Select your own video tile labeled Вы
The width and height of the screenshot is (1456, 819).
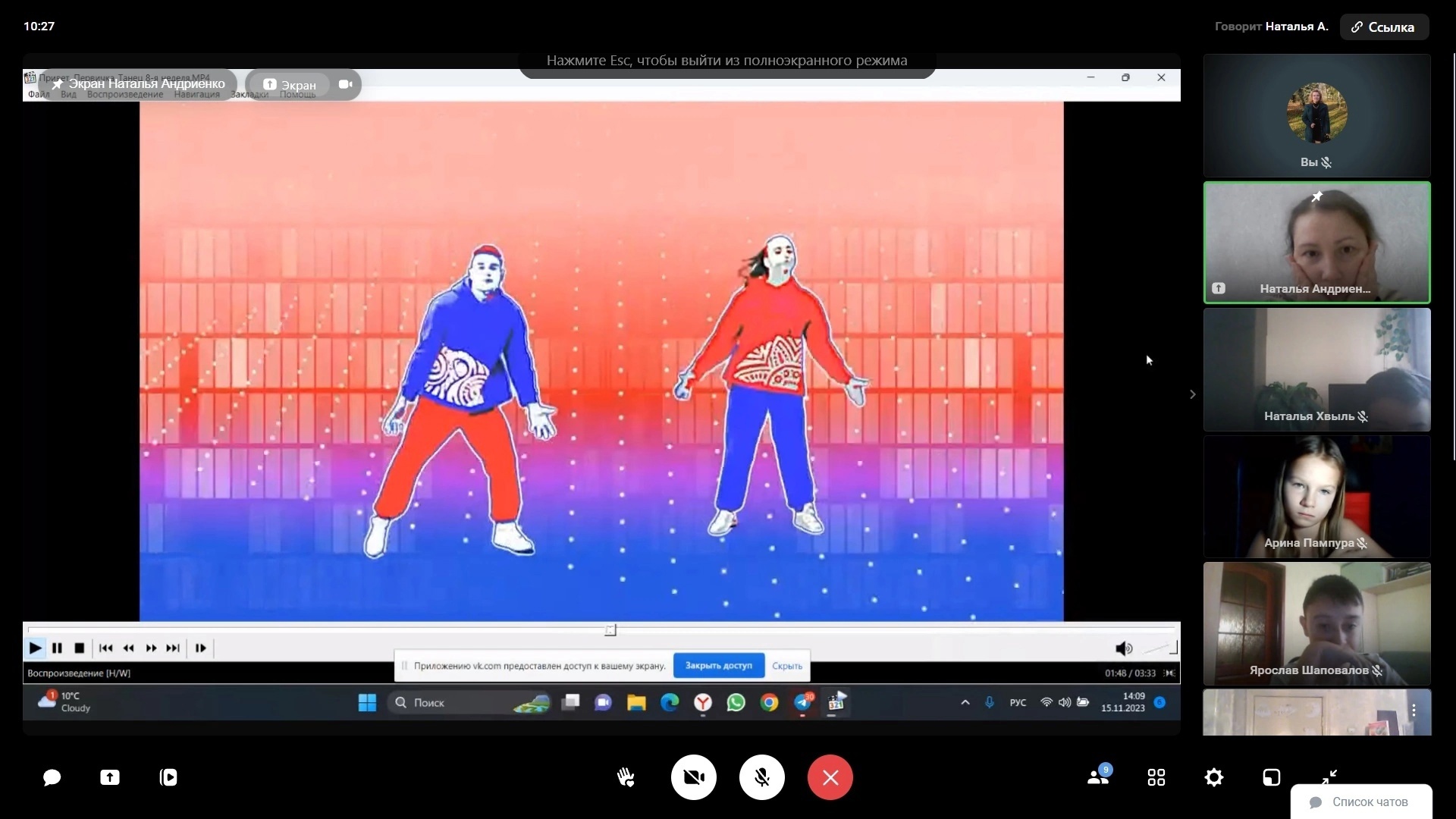1317,116
